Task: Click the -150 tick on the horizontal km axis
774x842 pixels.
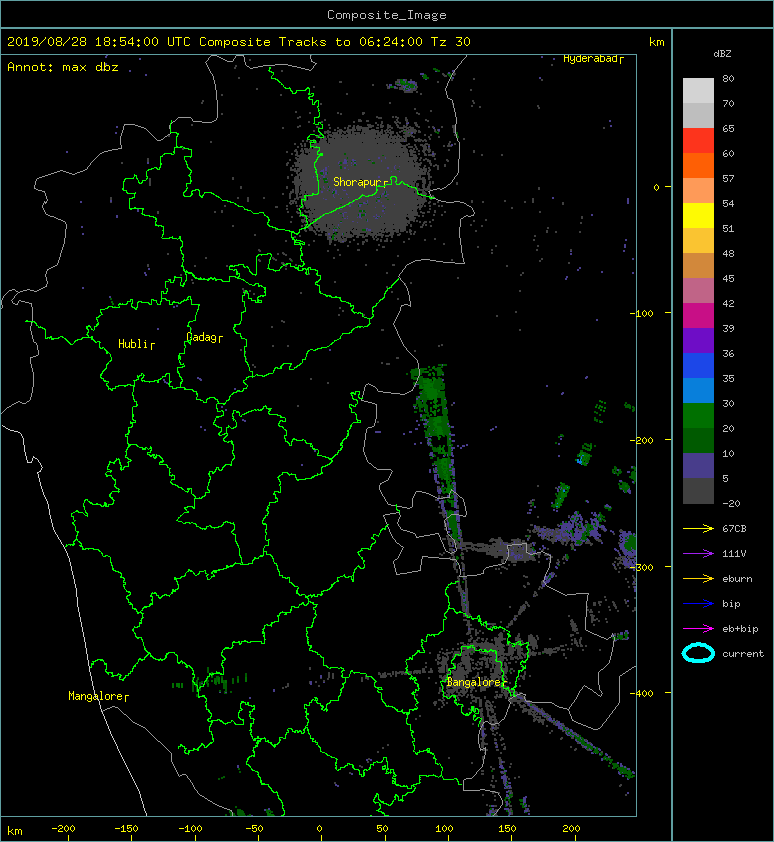Action: click(x=127, y=829)
